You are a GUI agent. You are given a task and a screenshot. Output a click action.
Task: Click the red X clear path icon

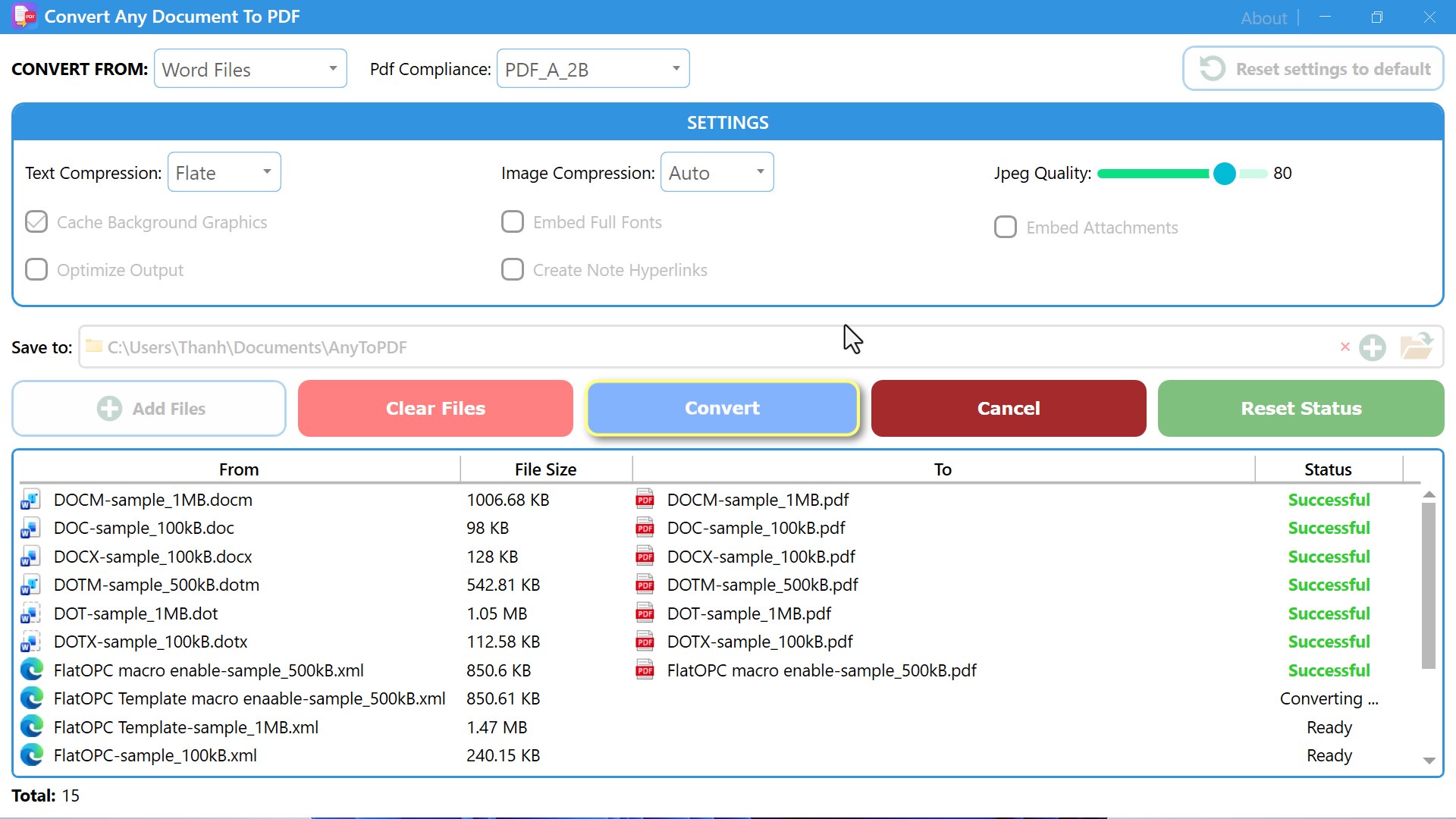point(1345,347)
